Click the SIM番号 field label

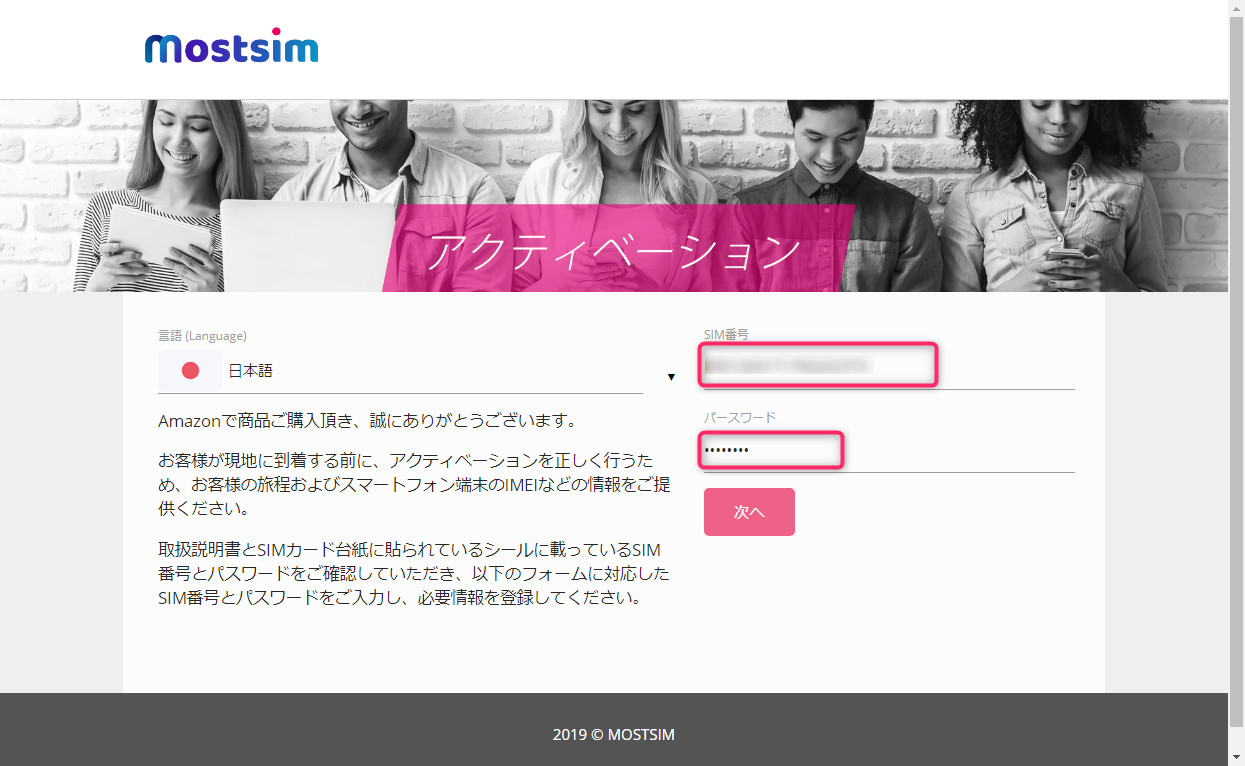click(726, 334)
